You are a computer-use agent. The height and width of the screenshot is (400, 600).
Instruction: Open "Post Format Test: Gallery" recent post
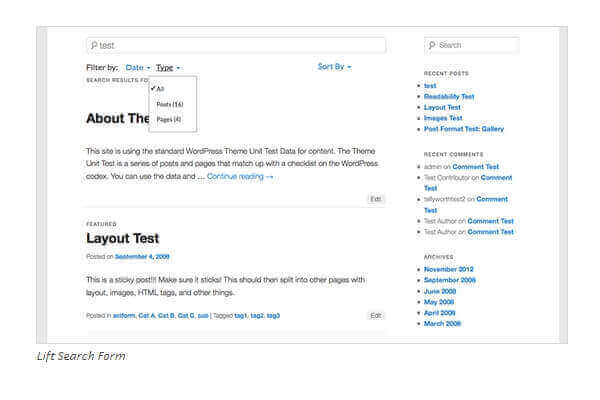(464, 129)
